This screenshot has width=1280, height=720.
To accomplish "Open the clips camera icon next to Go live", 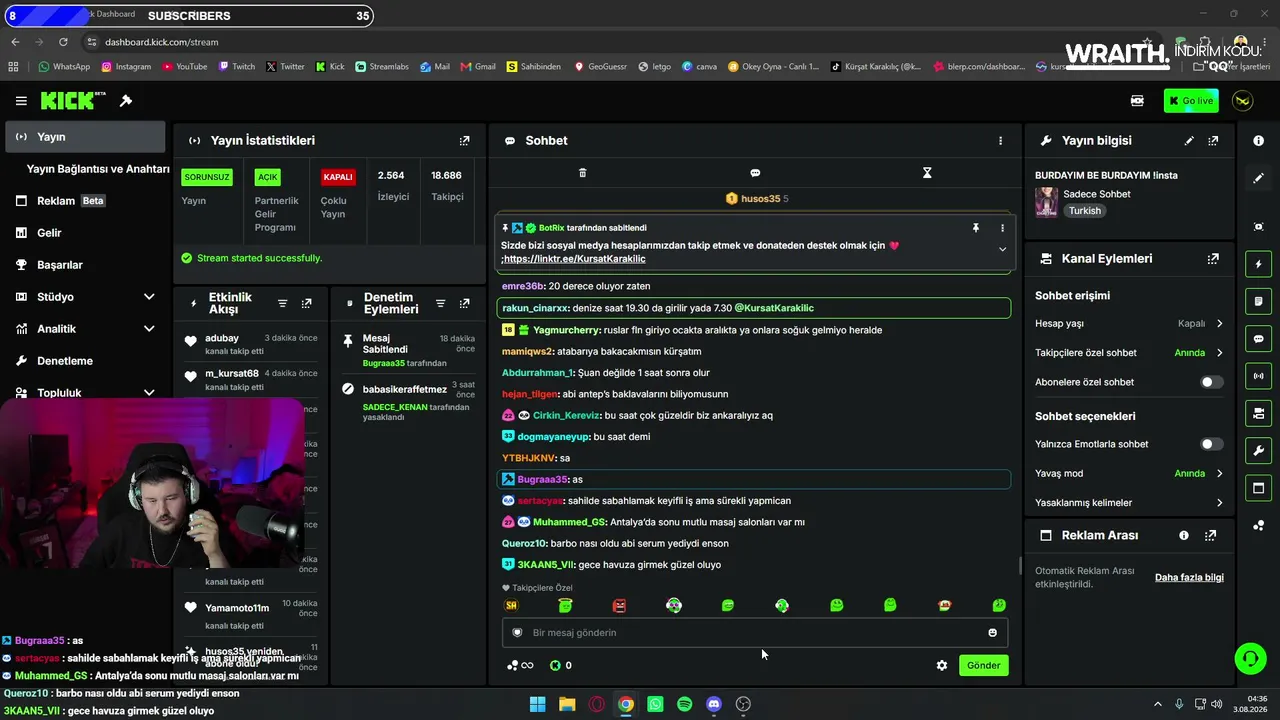I will (1137, 101).
